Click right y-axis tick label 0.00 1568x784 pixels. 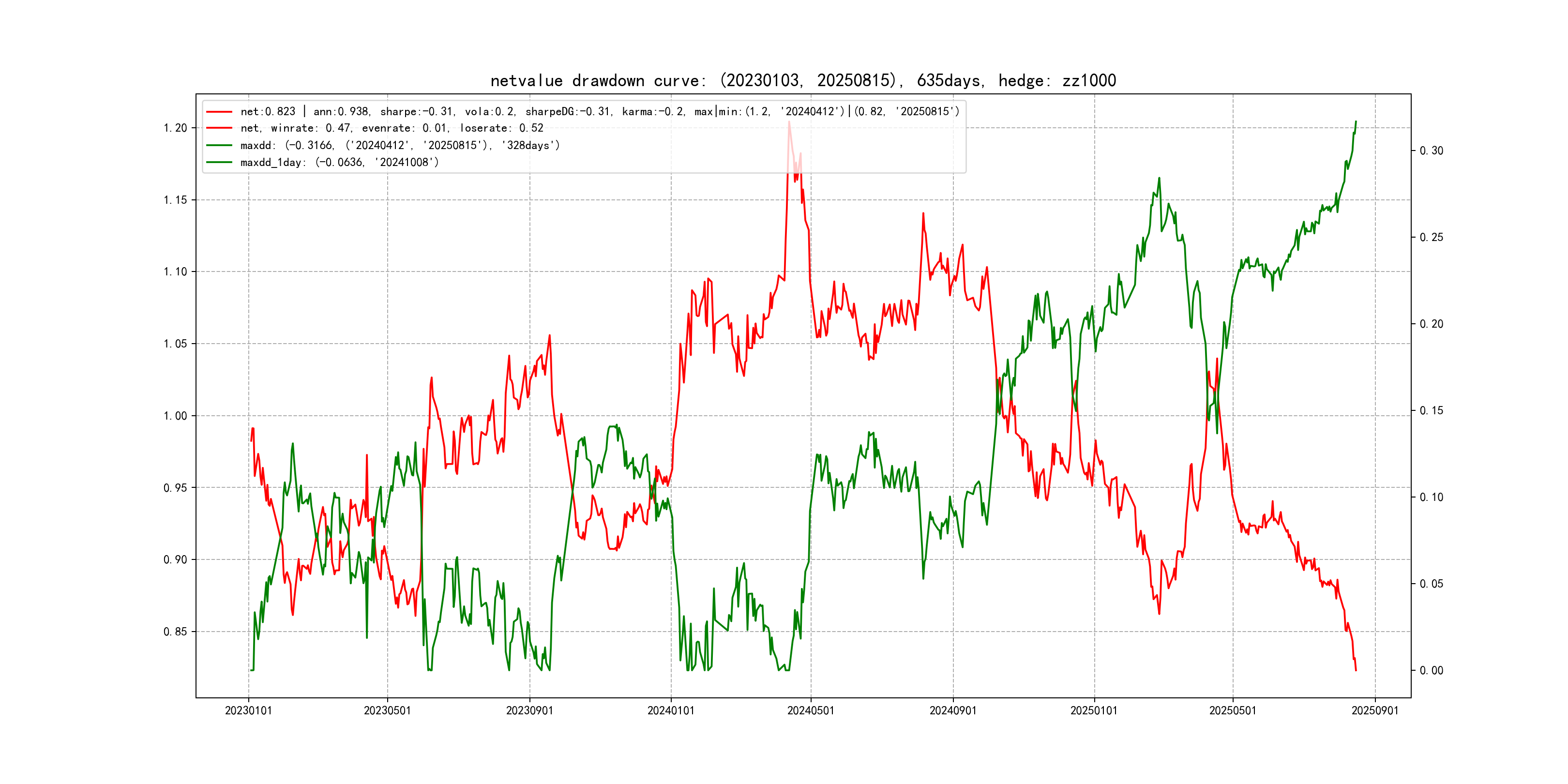(1431, 671)
